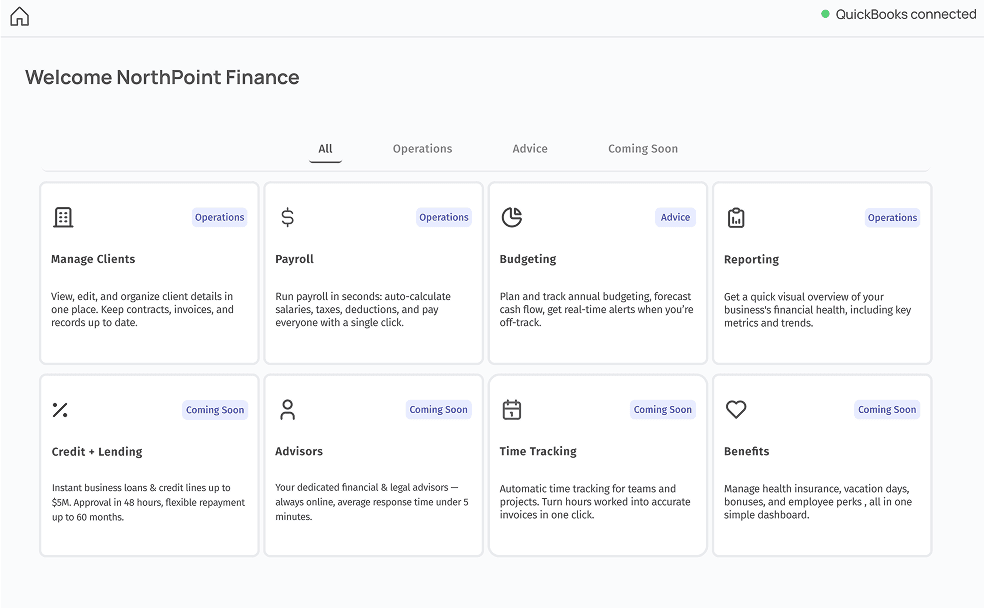Click the Advice badge on the Budgeting card
The image size is (984, 608).
(675, 217)
